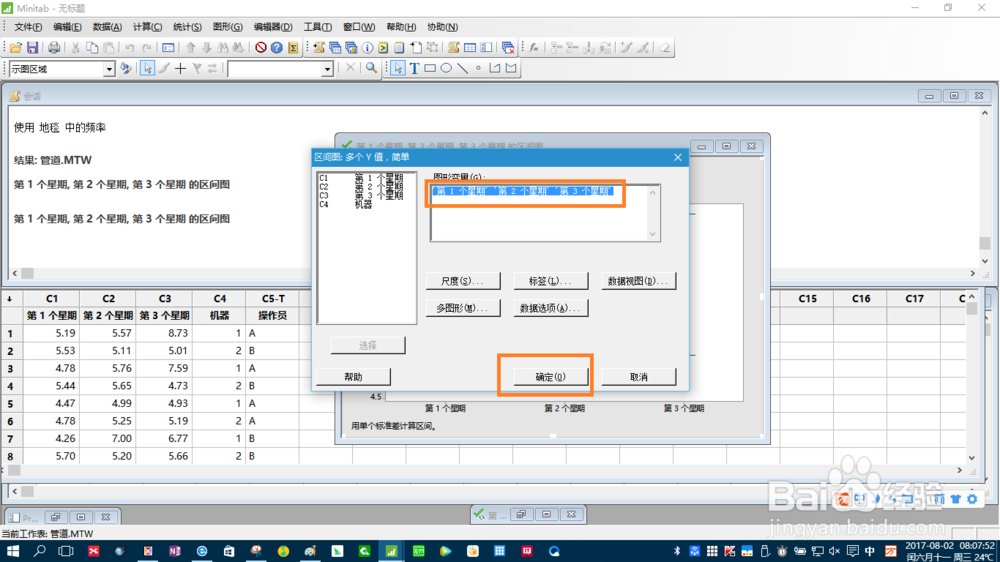
Task: Click the fx Assign Formula icon
Action: [x=534, y=48]
